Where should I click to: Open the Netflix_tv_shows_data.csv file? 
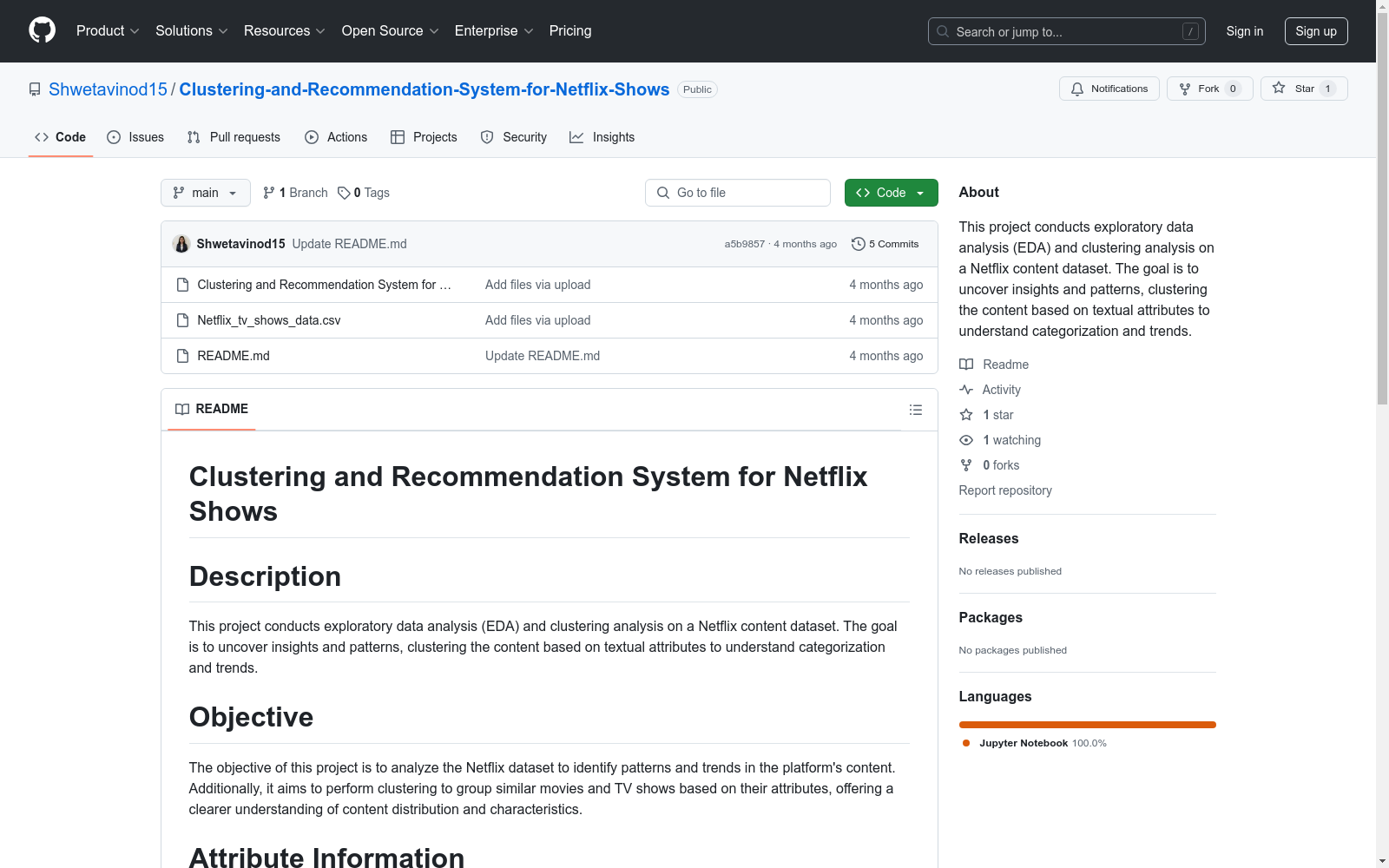click(269, 320)
